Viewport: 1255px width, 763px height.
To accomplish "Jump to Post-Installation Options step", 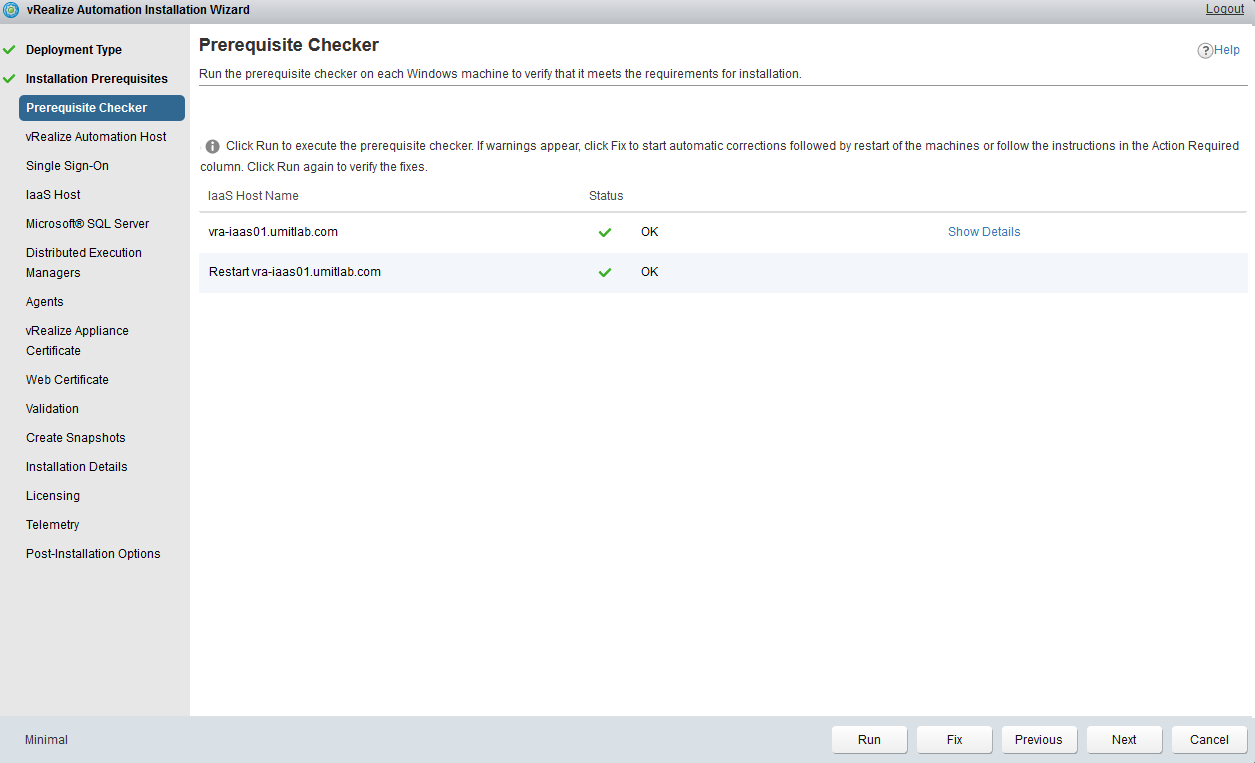I will click(93, 554).
